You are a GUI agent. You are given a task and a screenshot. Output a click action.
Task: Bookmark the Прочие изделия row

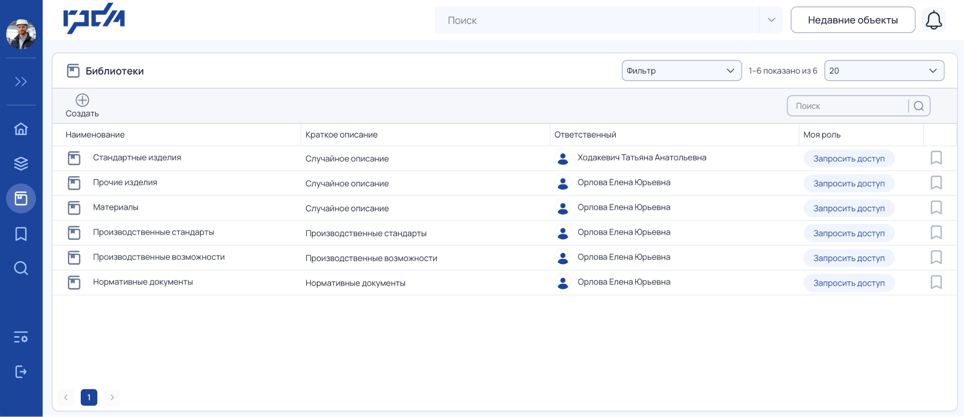936,183
